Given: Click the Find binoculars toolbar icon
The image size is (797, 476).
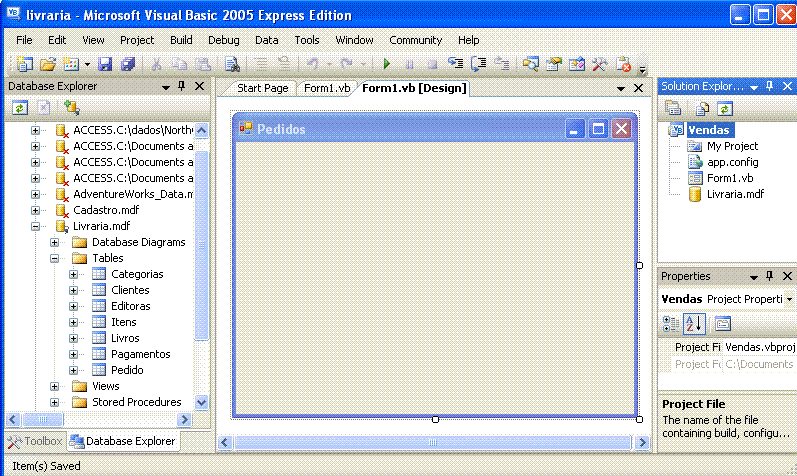Looking at the screenshot, I should click(x=232, y=64).
